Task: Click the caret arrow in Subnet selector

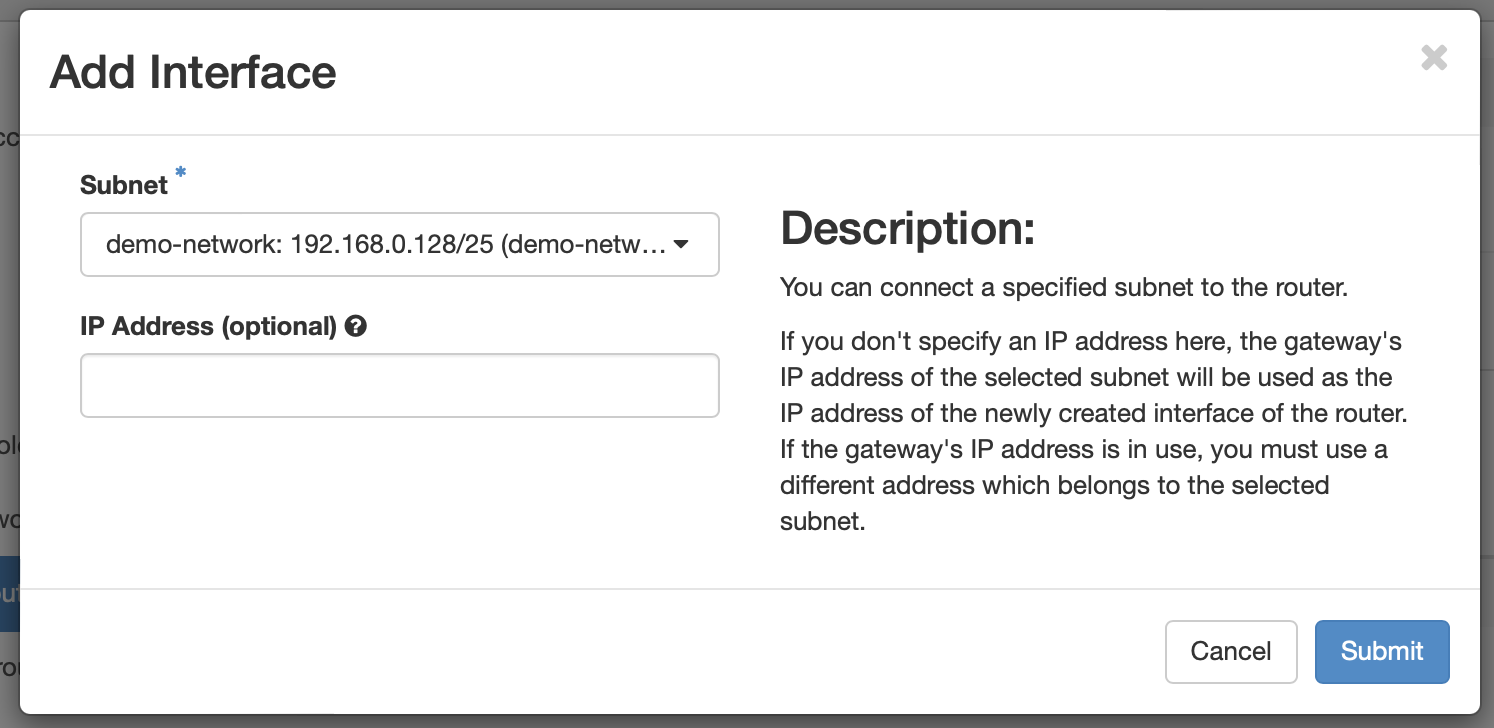Action: pos(680,244)
